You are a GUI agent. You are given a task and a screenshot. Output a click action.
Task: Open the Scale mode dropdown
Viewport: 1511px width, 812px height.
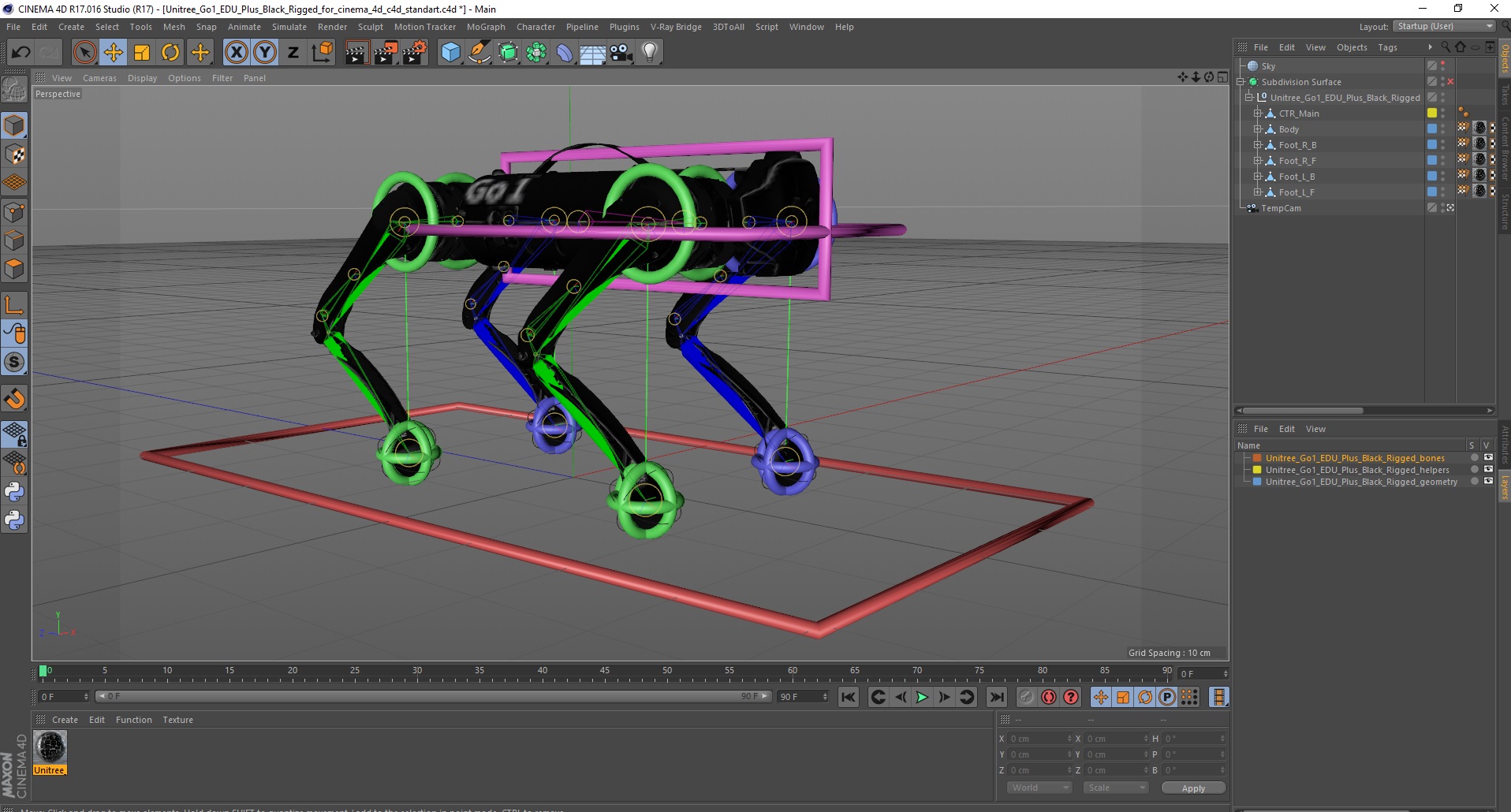pyautogui.click(x=1115, y=788)
